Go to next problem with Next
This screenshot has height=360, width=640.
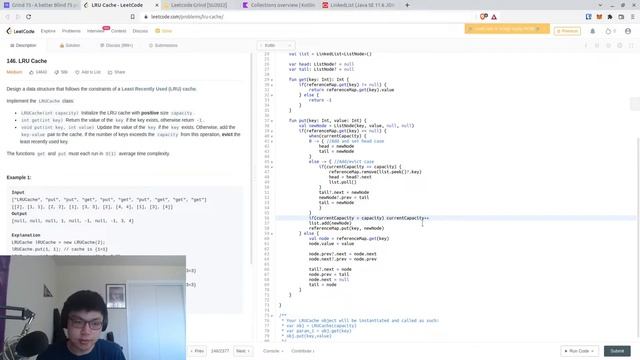click(242, 351)
